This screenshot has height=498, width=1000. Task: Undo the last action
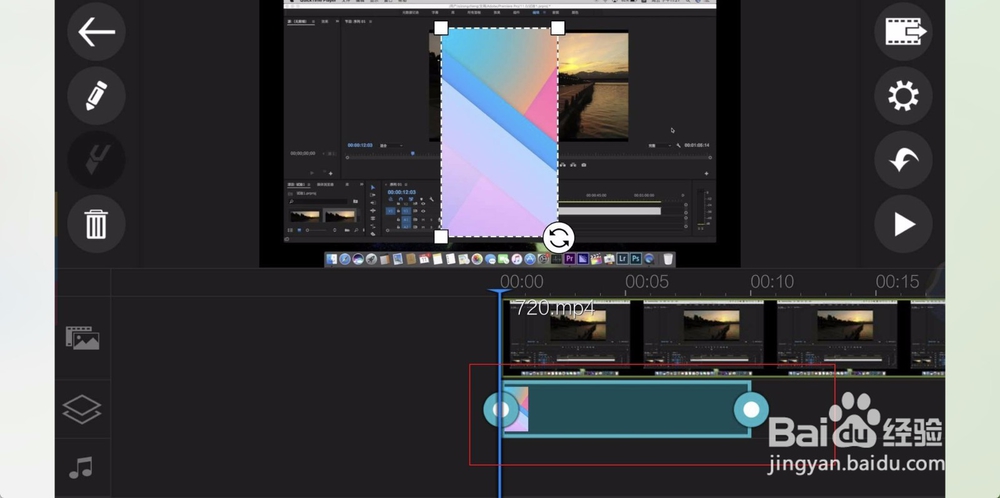tap(904, 159)
